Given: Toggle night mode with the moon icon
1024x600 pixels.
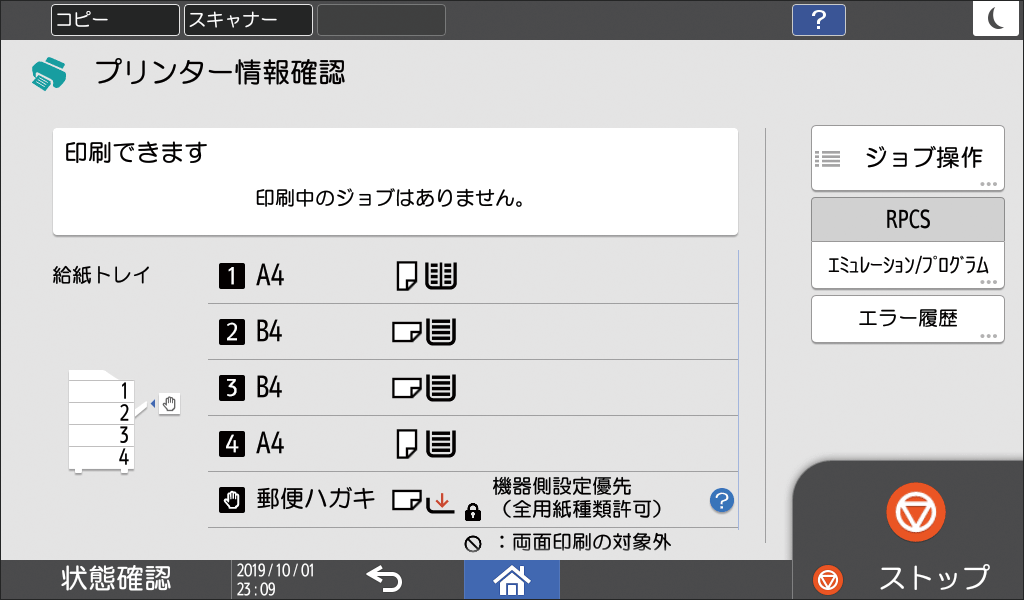Looking at the screenshot, I should point(996,19).
